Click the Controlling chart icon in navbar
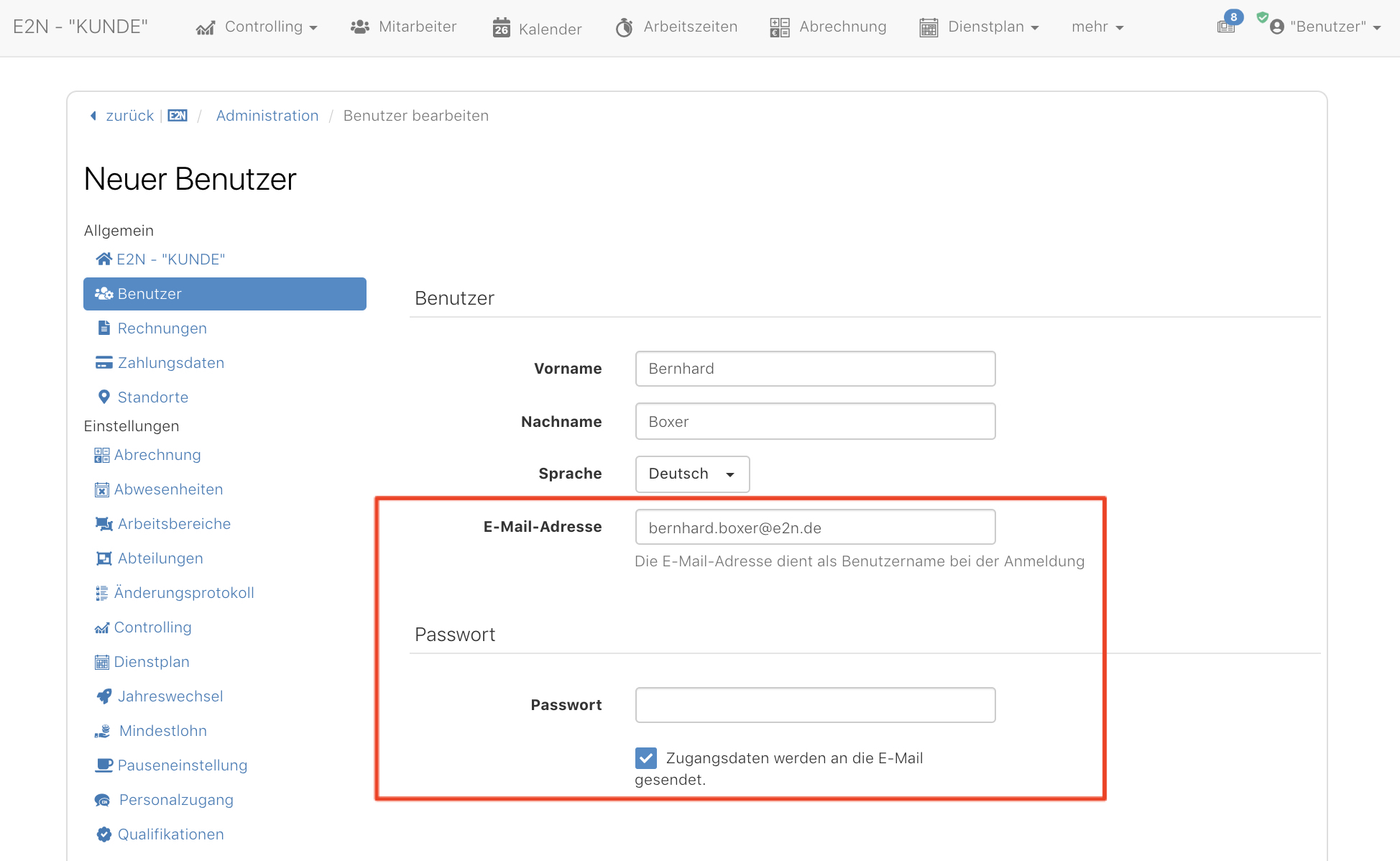The image size is (1400, 861). tap(206, 28)
